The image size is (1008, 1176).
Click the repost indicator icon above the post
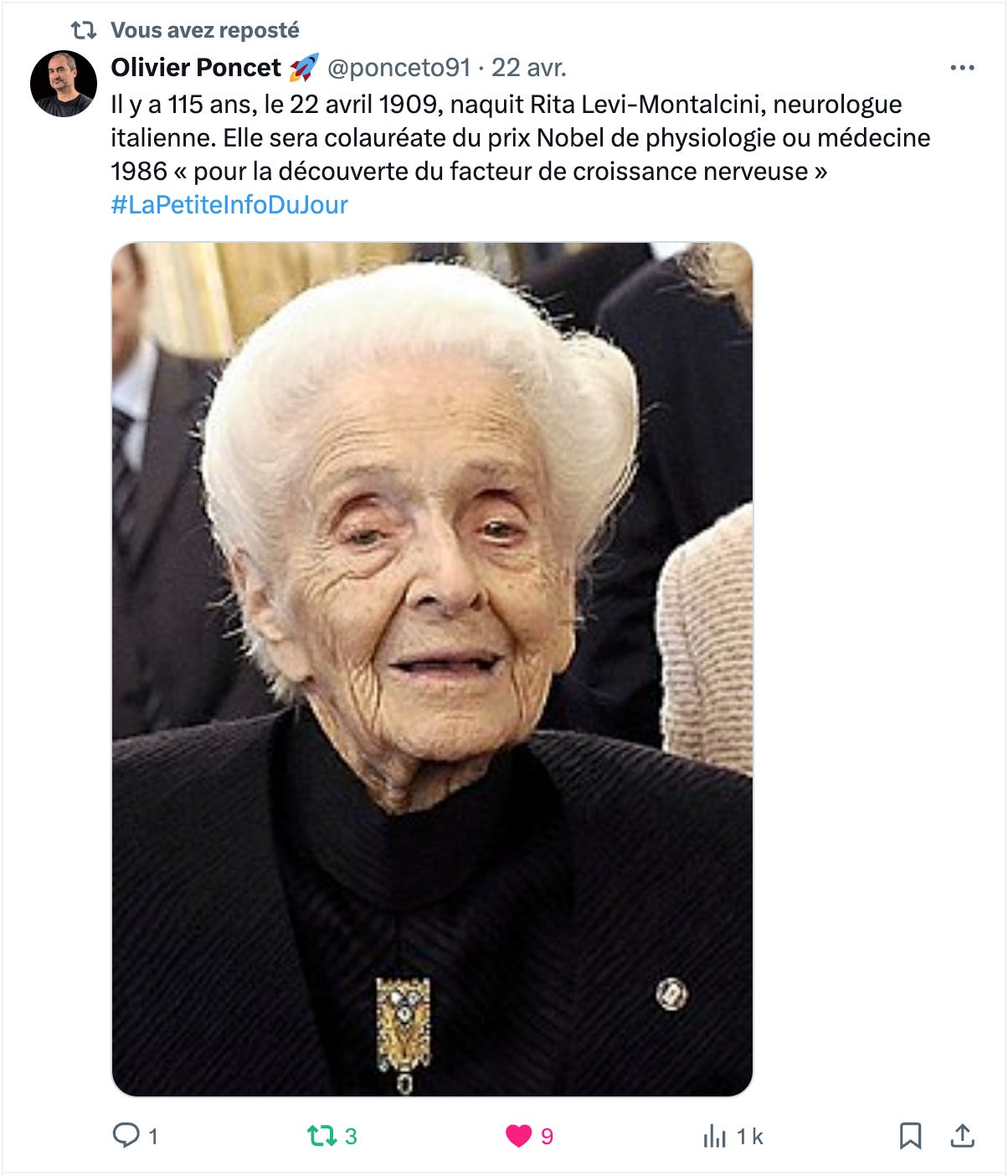point(84,30)
